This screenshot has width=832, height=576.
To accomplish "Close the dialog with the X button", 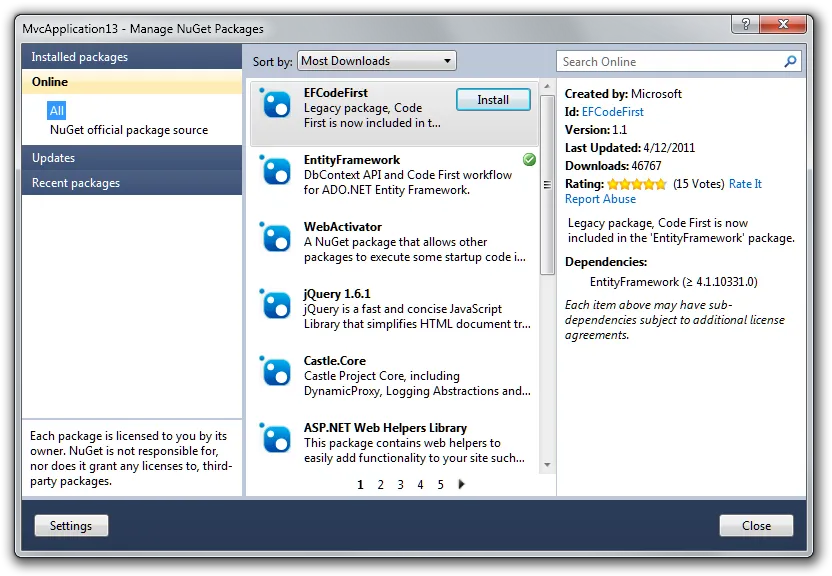I will click(783, 24).
